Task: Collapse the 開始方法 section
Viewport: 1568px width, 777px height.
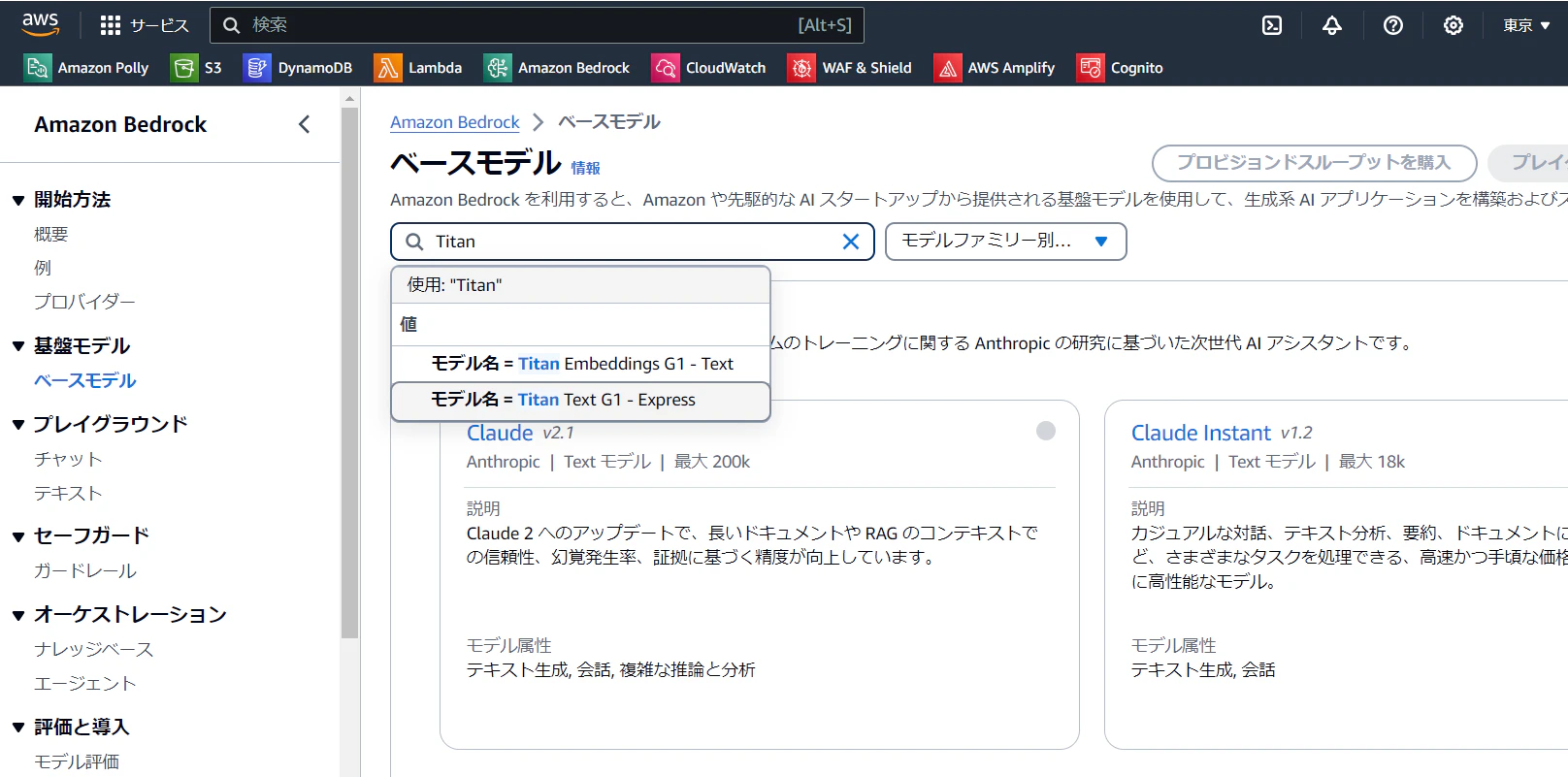Action: pos(17,201)
